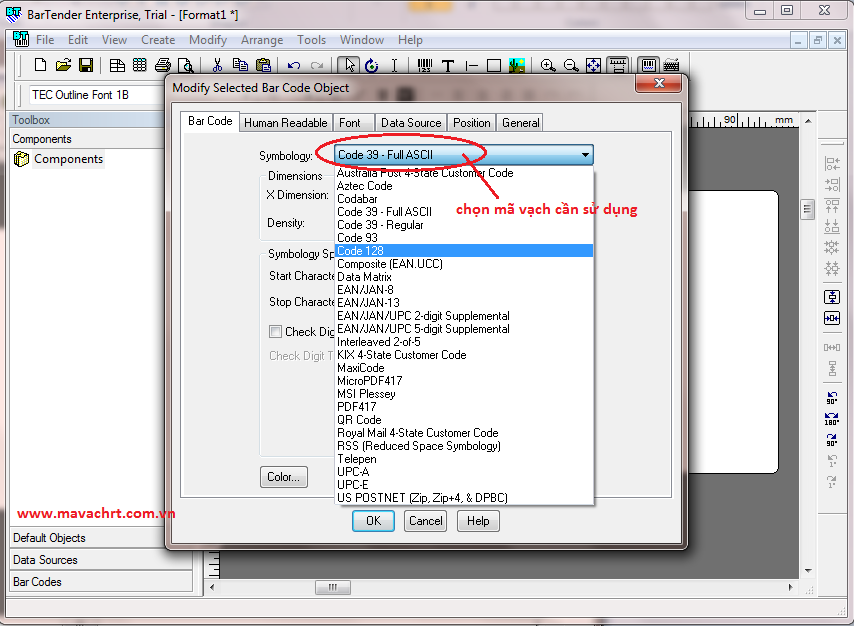The height and width of the screenshot is (626, 854).
Task: Center object horizontally on label icon
Action: (x=832, y=318)
